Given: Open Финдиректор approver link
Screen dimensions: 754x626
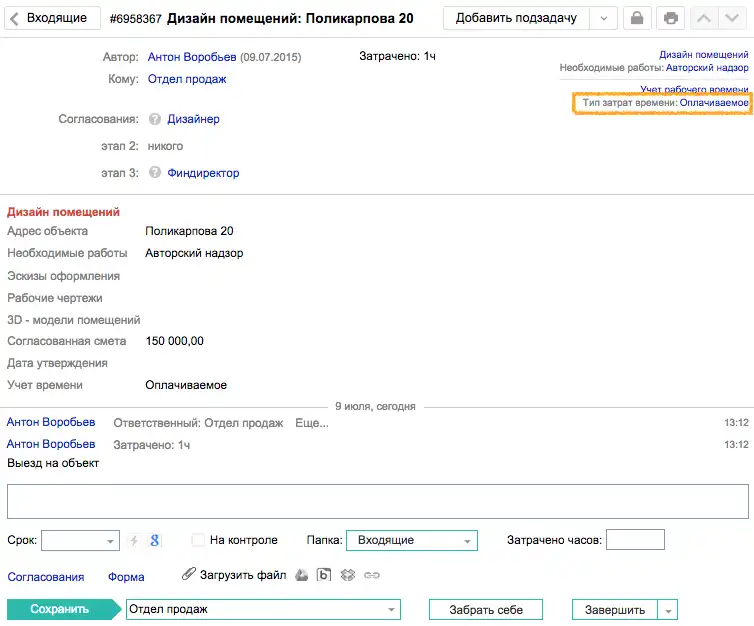Looking at the screenshot, I should [x=203, y=173].
